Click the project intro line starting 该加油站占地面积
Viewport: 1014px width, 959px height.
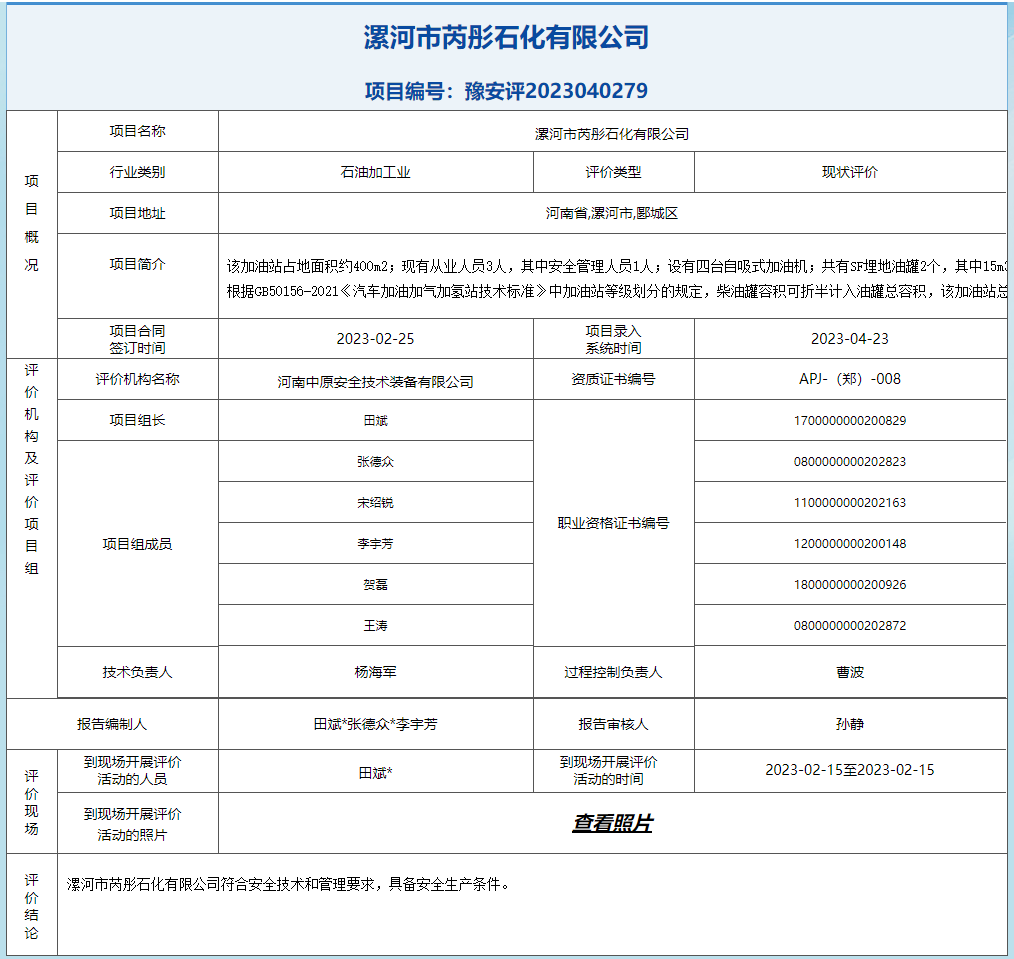[x=616, y=266]
